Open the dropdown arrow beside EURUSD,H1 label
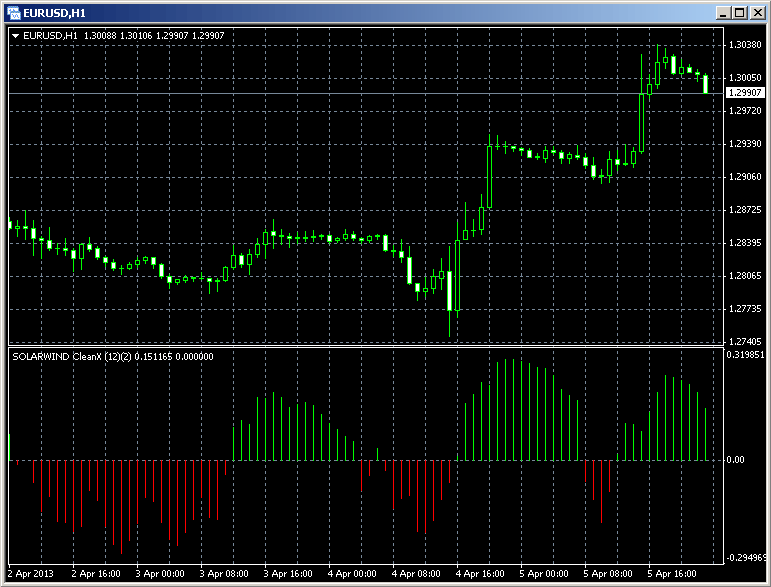The image size is (771, 587). point(16,36)
